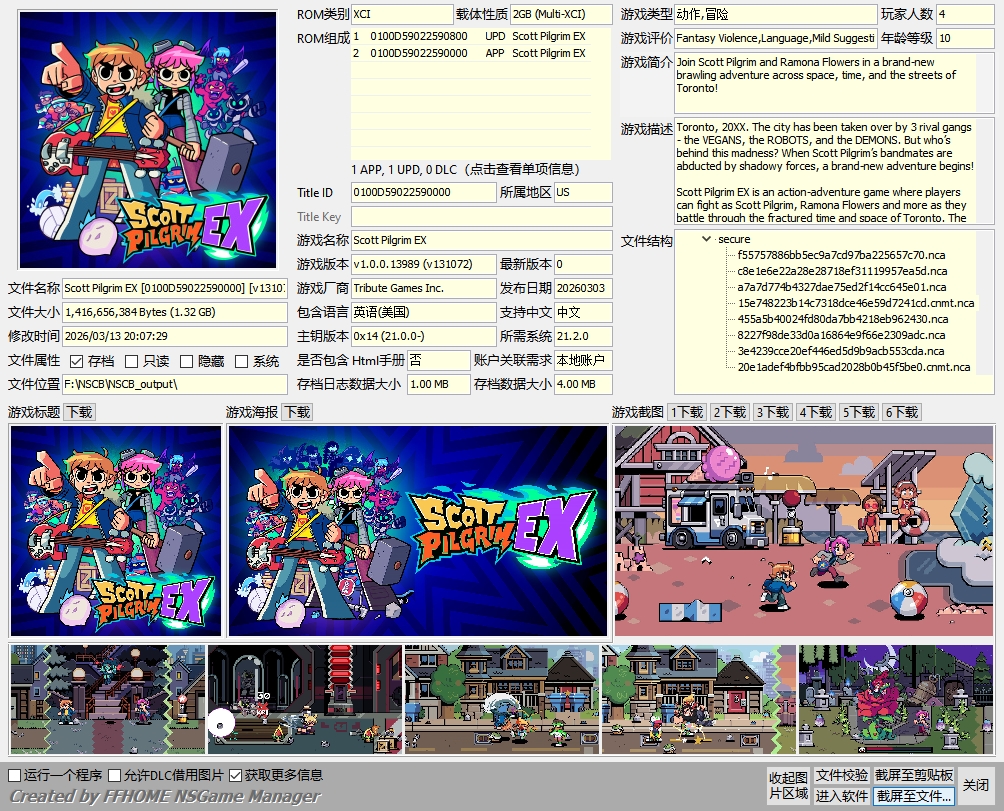Toggle 允许DLC借用图片 option
This screenshot has height=811, width=1004.
click(115, 775)
